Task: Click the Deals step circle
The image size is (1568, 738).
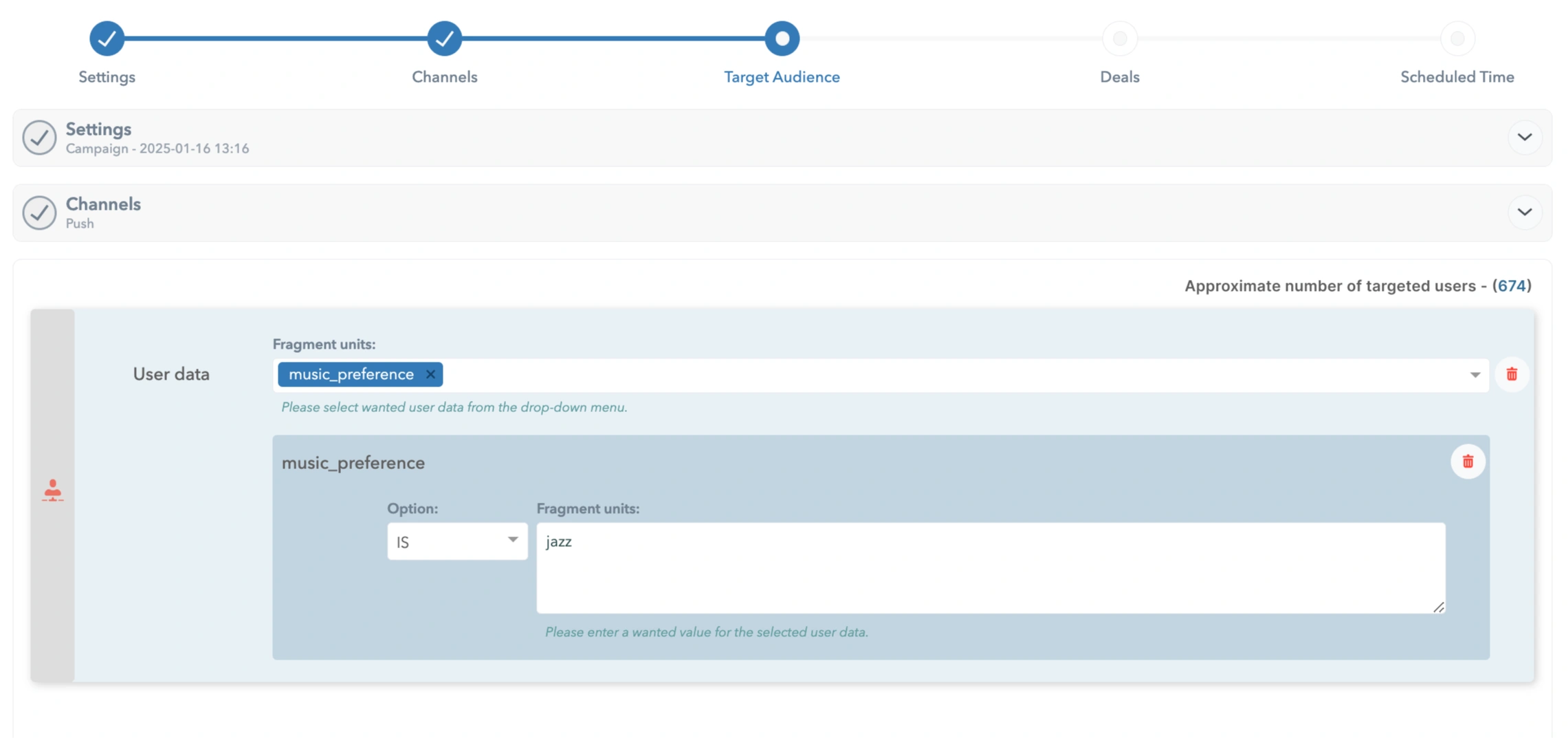Action: pyautogui.click(x=1119, y=38)
